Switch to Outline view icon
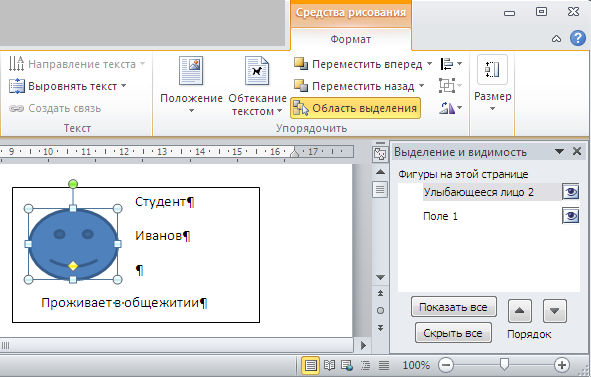 point(365,365)
